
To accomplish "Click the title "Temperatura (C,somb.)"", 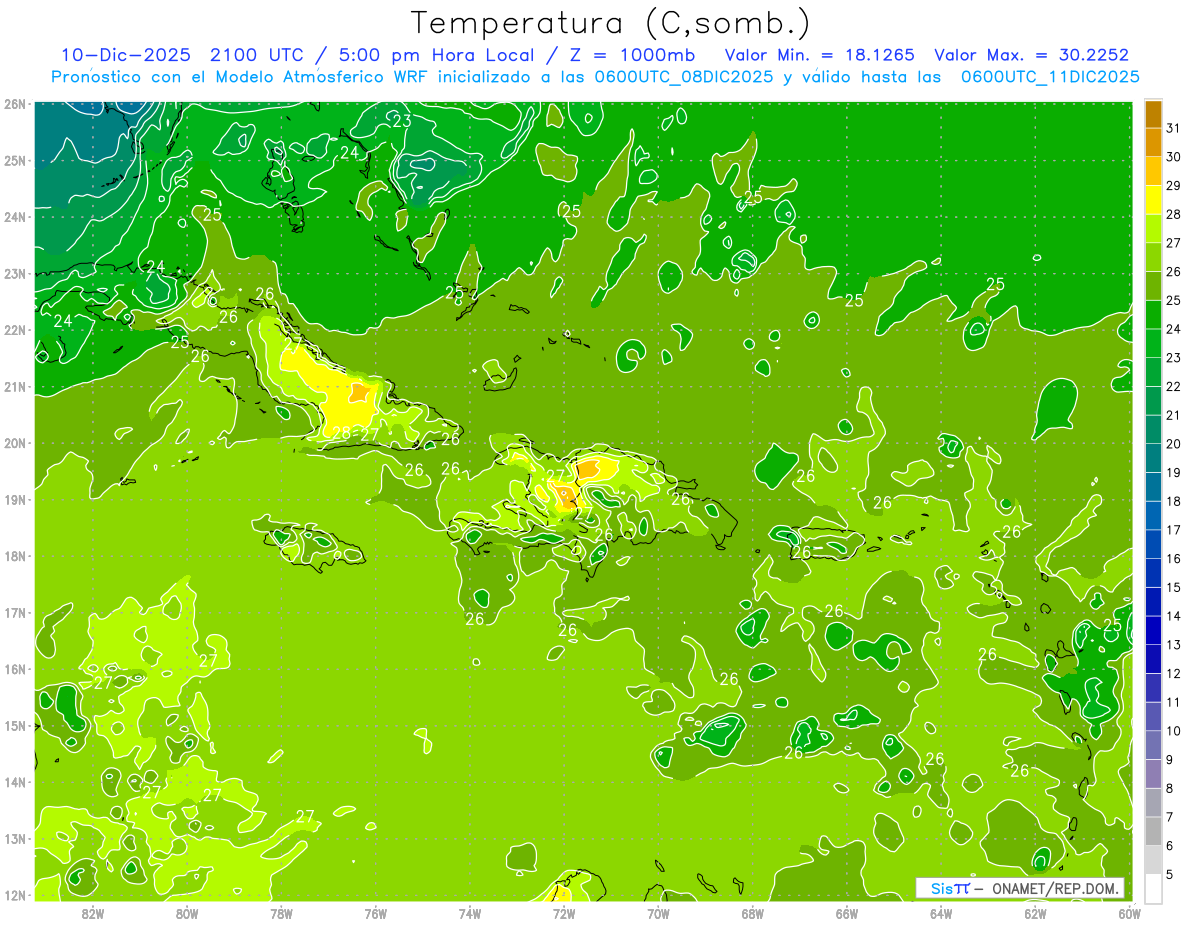I will coord(611,23).
